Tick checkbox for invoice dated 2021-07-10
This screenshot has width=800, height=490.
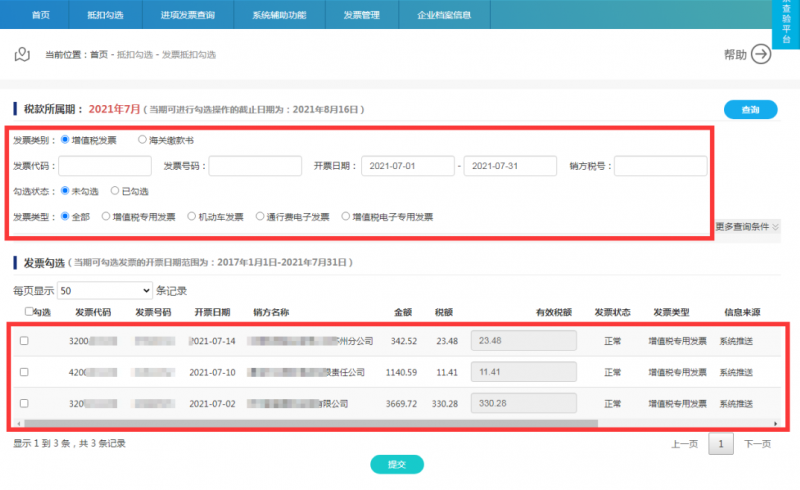click(x=25, y=372)
